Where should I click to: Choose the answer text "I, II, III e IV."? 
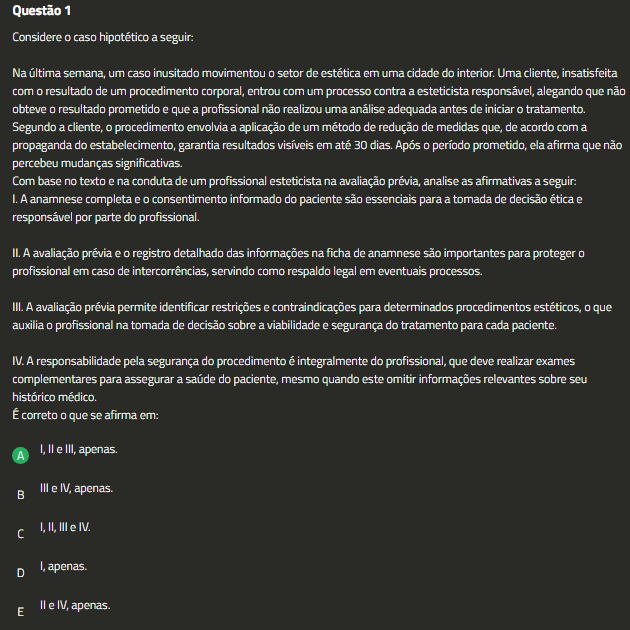(65, 526)
